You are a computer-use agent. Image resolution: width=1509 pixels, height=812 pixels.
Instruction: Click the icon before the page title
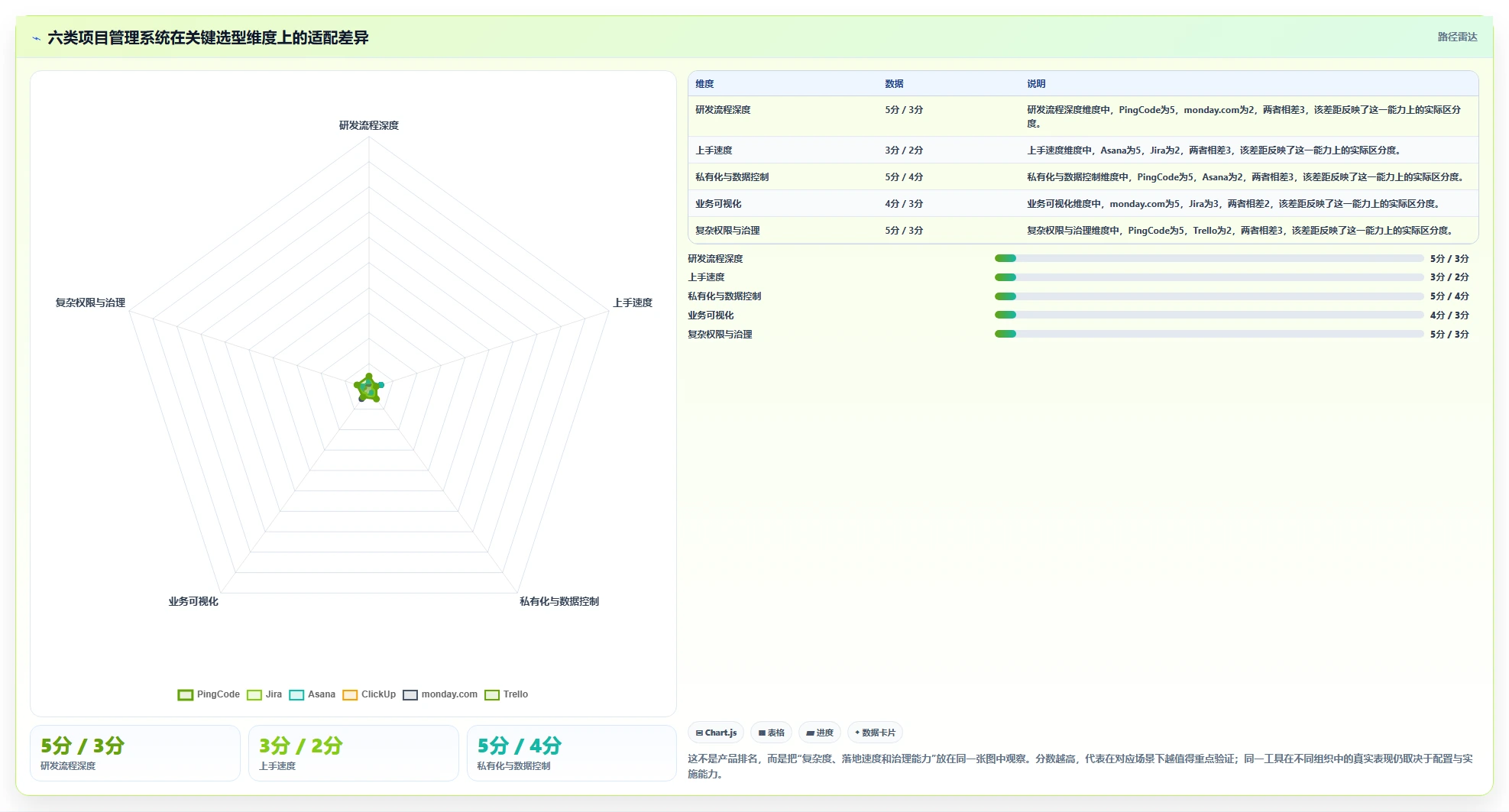point(36,38)
